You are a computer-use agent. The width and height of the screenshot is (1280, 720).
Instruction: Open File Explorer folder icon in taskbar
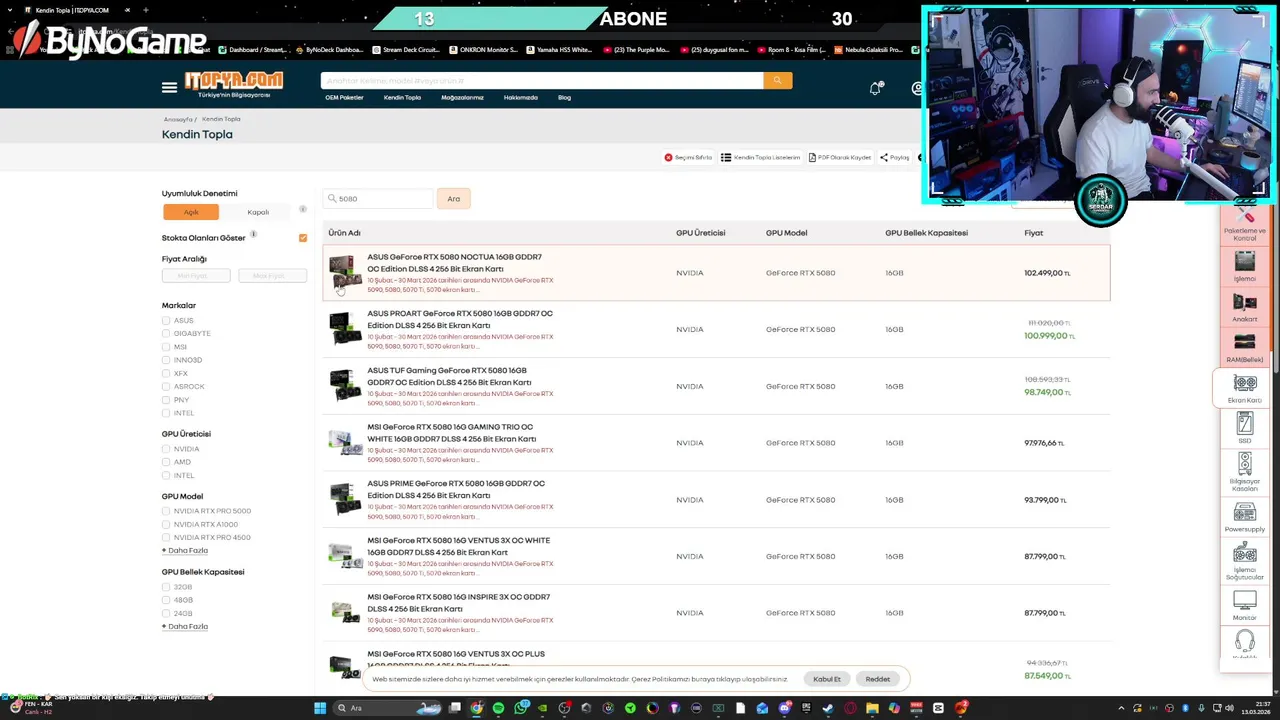click(872, 708)
